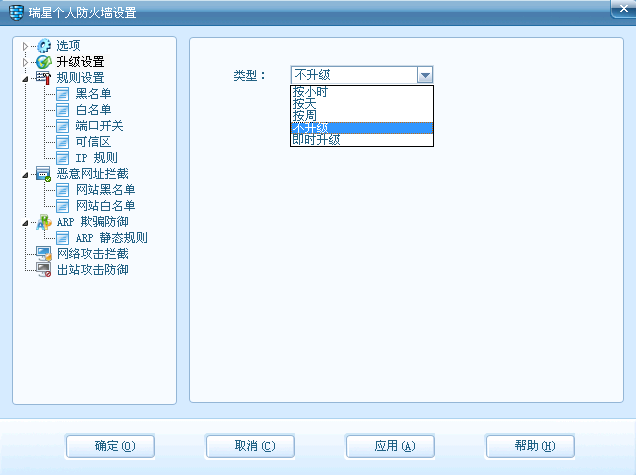Choose highlighted 不升级 in the dropdown list

[x=362, y=128]
